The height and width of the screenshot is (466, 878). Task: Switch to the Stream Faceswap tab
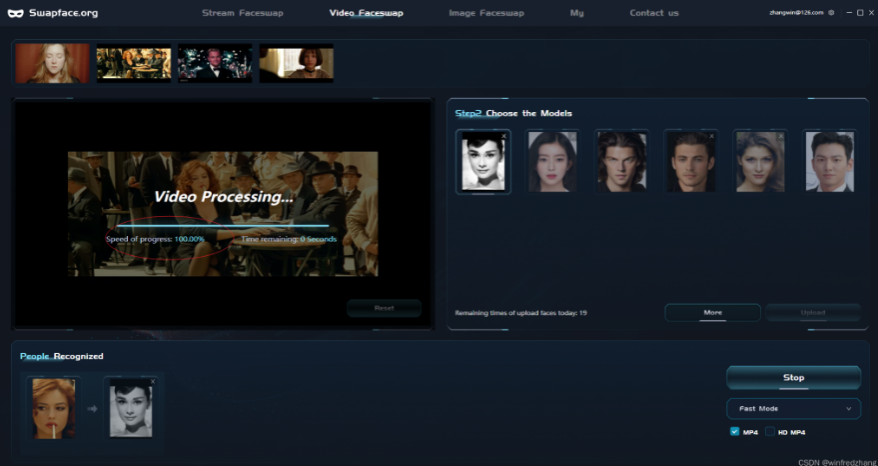241,13
